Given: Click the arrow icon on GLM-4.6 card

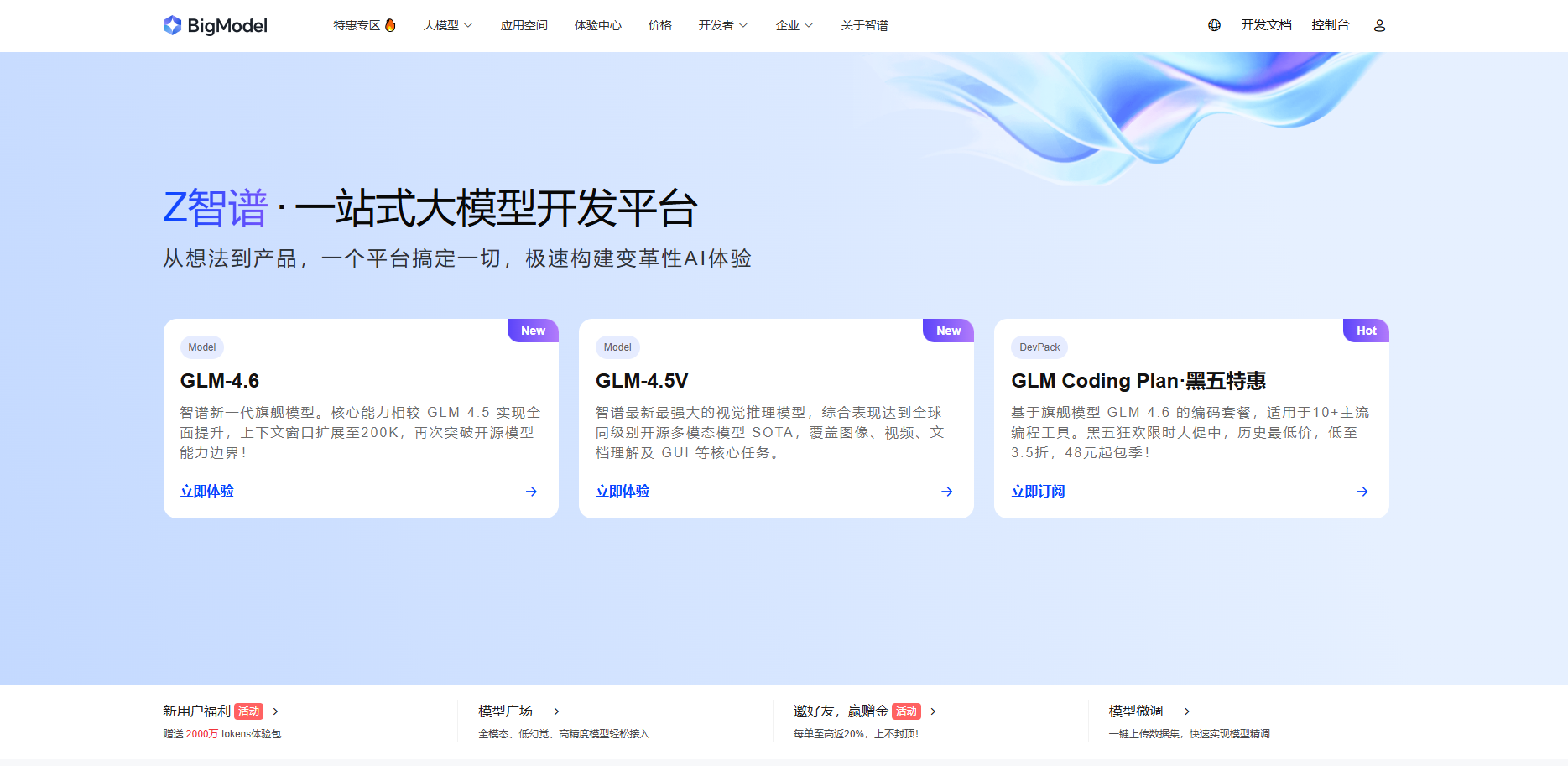Looking at the screenshot, I should (x=531, y=492).
